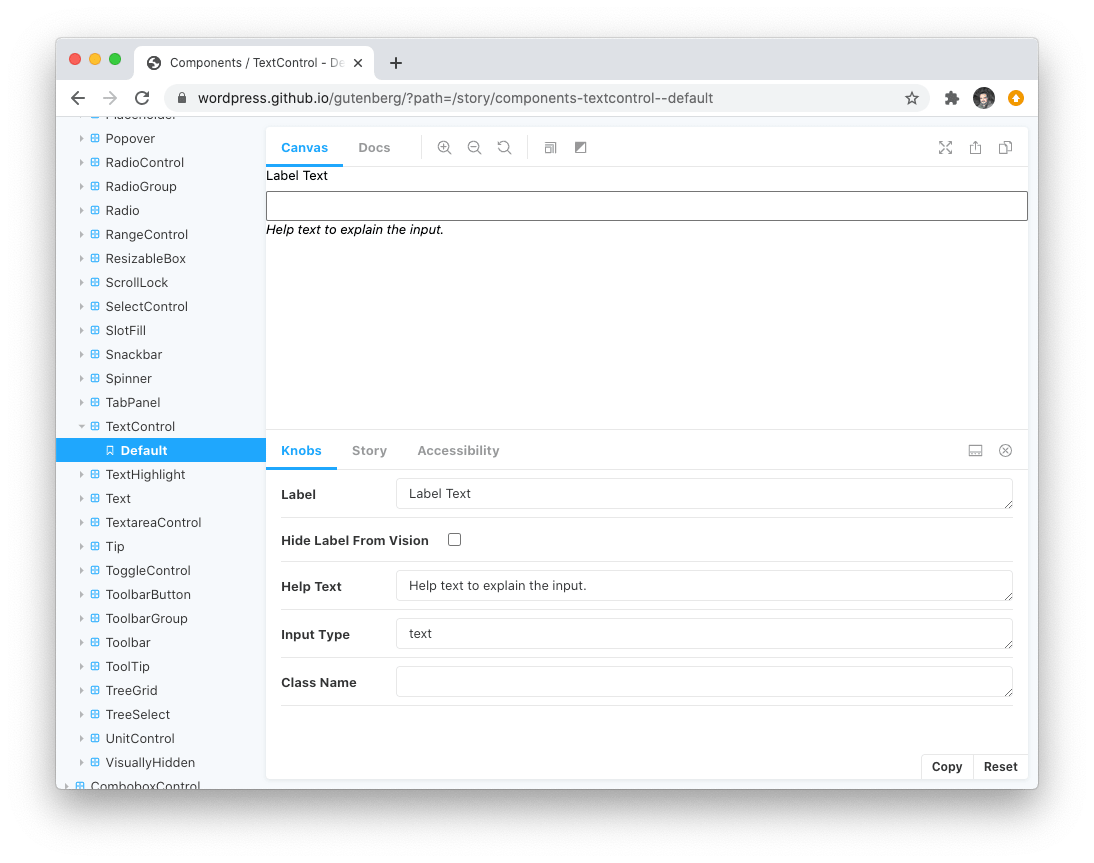Open canvas in new tab icon

[975, 147]
